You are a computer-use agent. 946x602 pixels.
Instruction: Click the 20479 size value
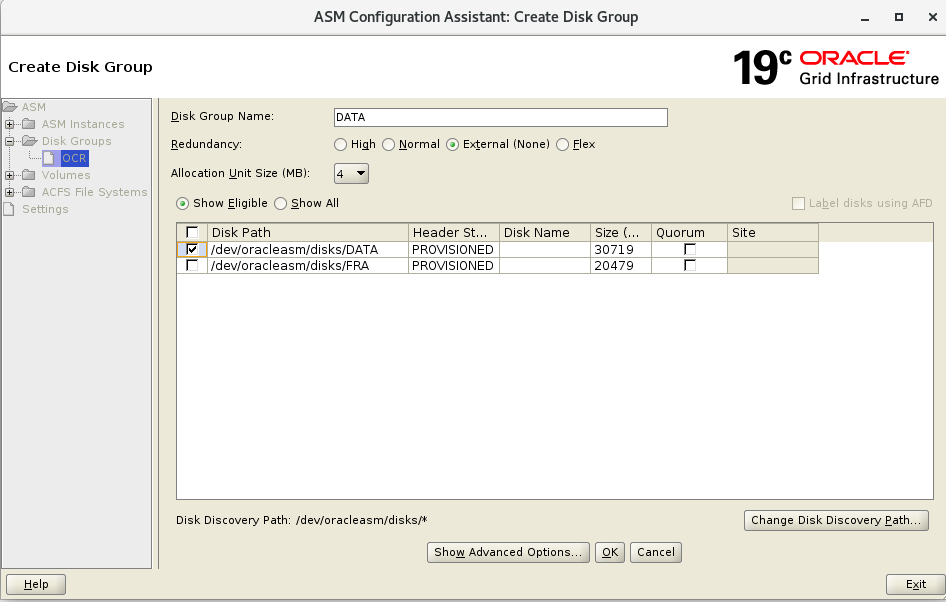(x=614, y=266)
